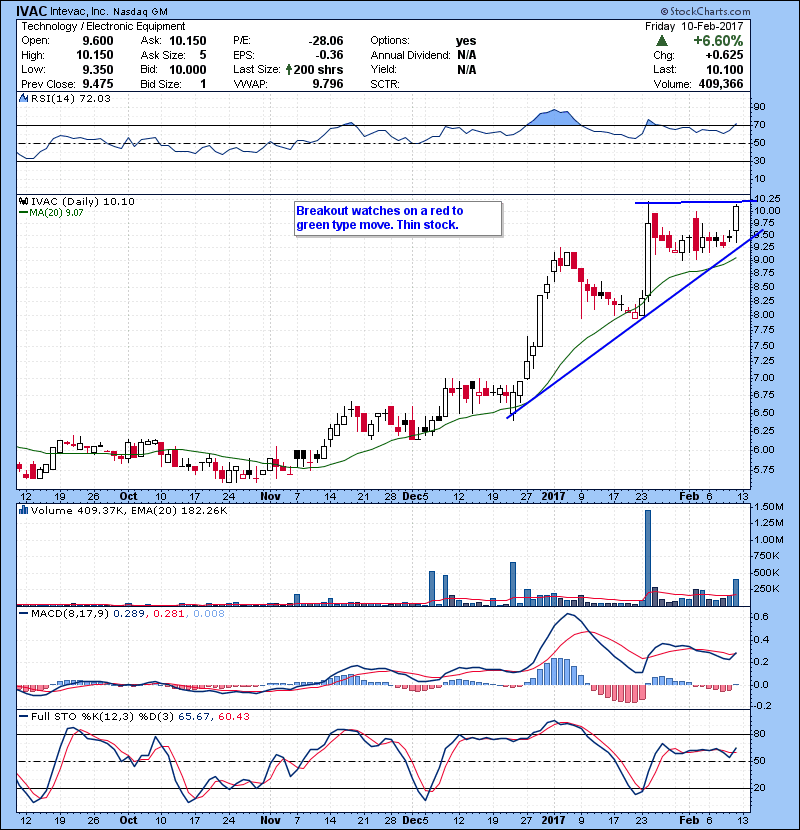
Task: Click Technology / Electronic Equipment sector text
Action: pos(103,26)
